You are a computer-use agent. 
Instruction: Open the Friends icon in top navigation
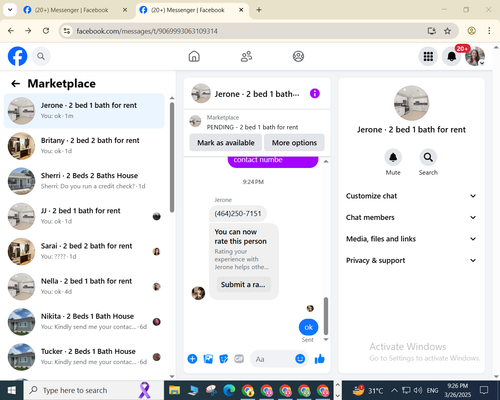tap(246, 56)
